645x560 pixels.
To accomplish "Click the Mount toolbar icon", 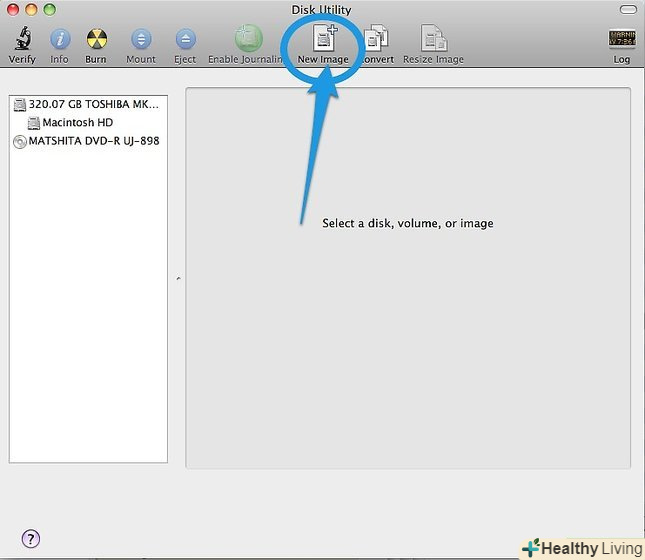I will (x=141, y=39).
